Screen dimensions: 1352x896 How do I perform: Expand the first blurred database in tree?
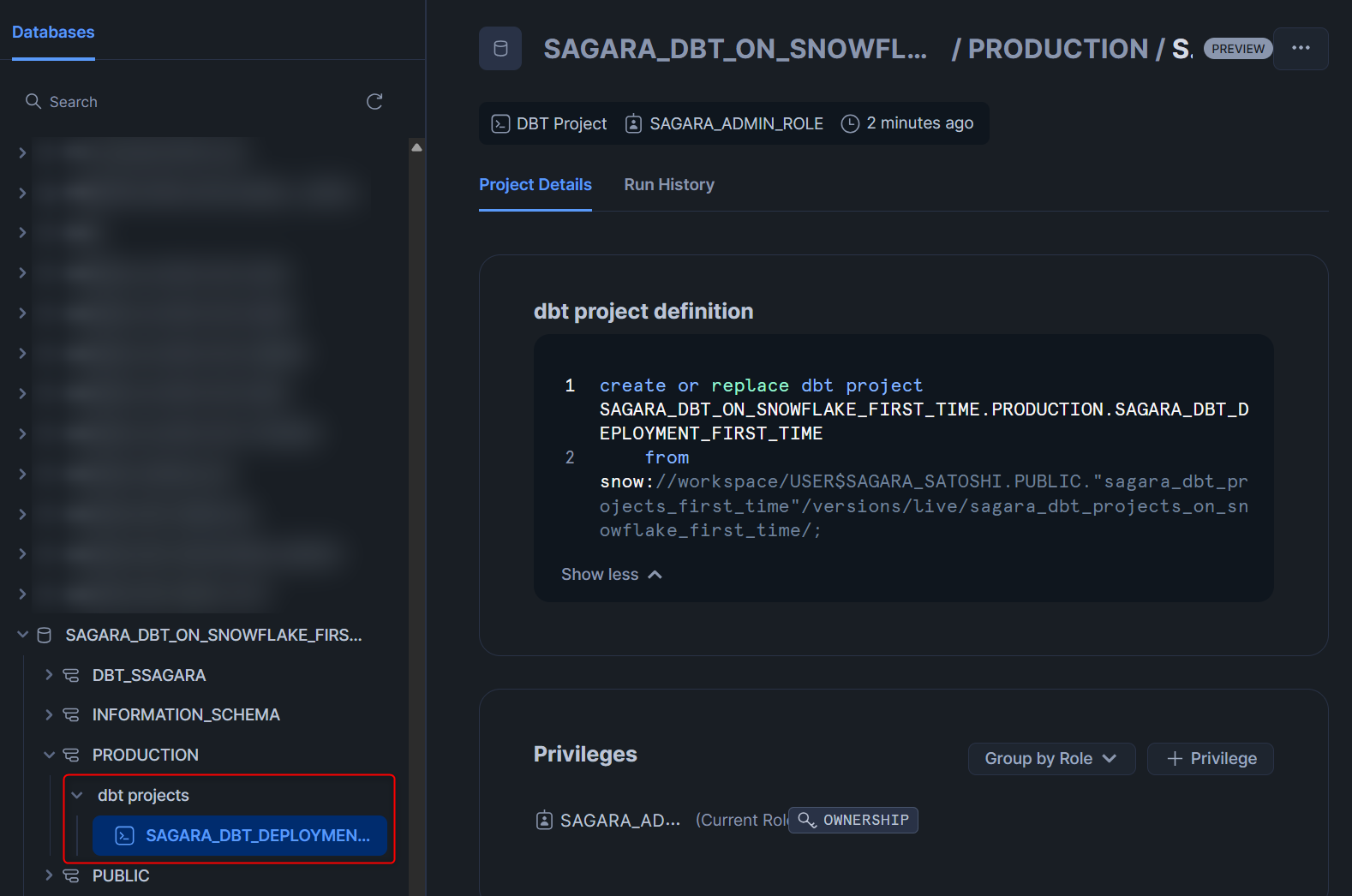click(x=22, y=152)
